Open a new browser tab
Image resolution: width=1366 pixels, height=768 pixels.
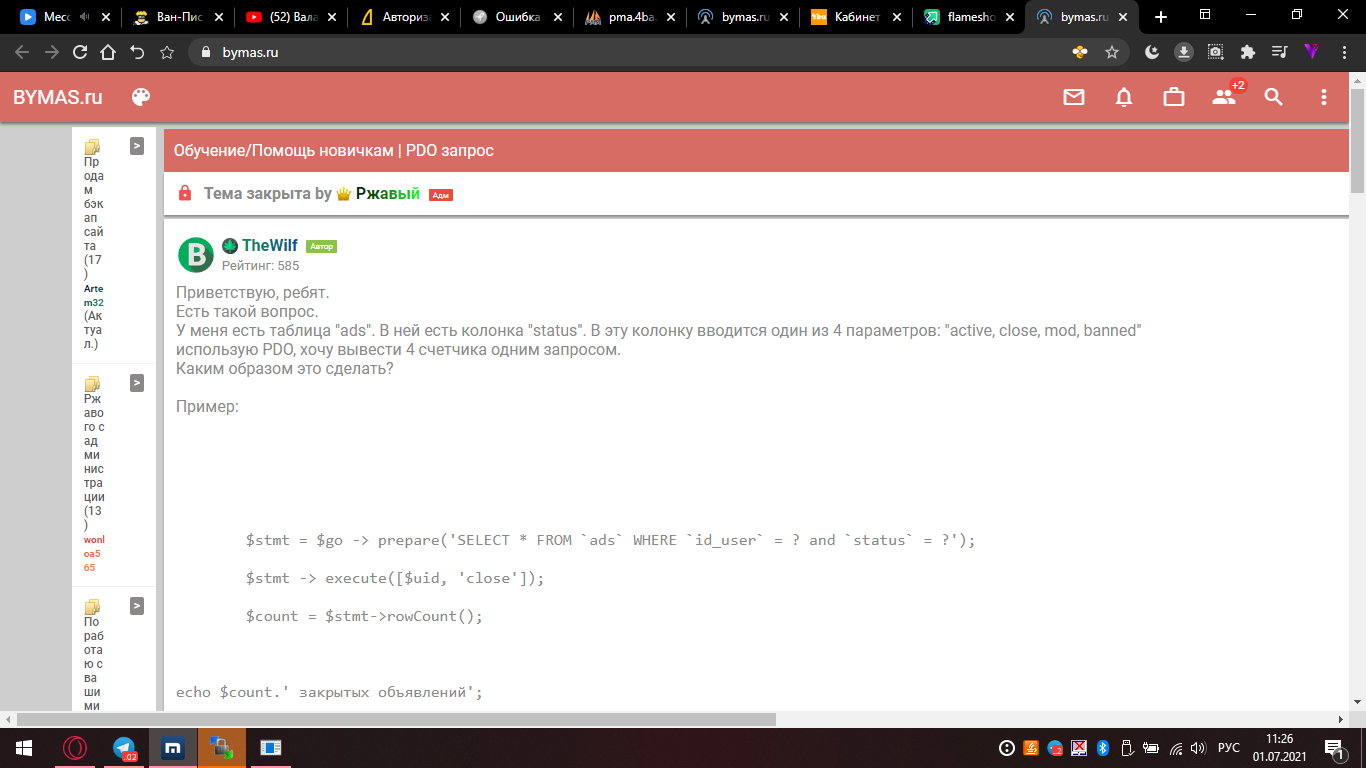click(x=1161, y=17)
